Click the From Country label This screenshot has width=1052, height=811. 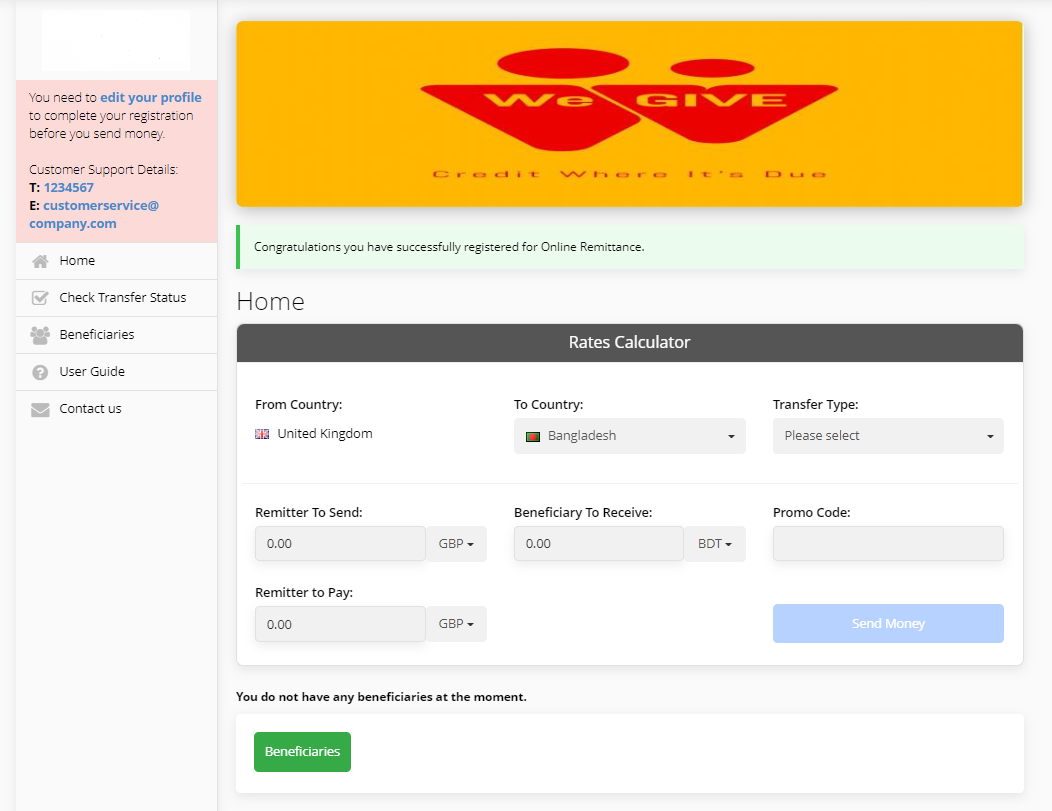click(299, 404)
